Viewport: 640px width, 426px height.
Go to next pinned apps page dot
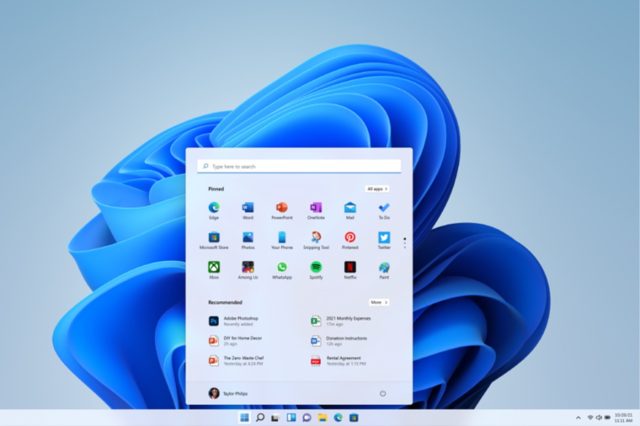[404, 244]
